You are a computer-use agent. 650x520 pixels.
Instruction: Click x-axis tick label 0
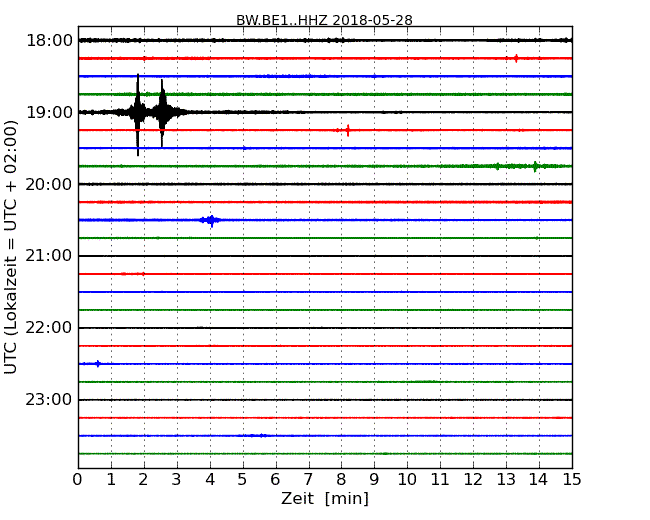click(x=78, y=480)
